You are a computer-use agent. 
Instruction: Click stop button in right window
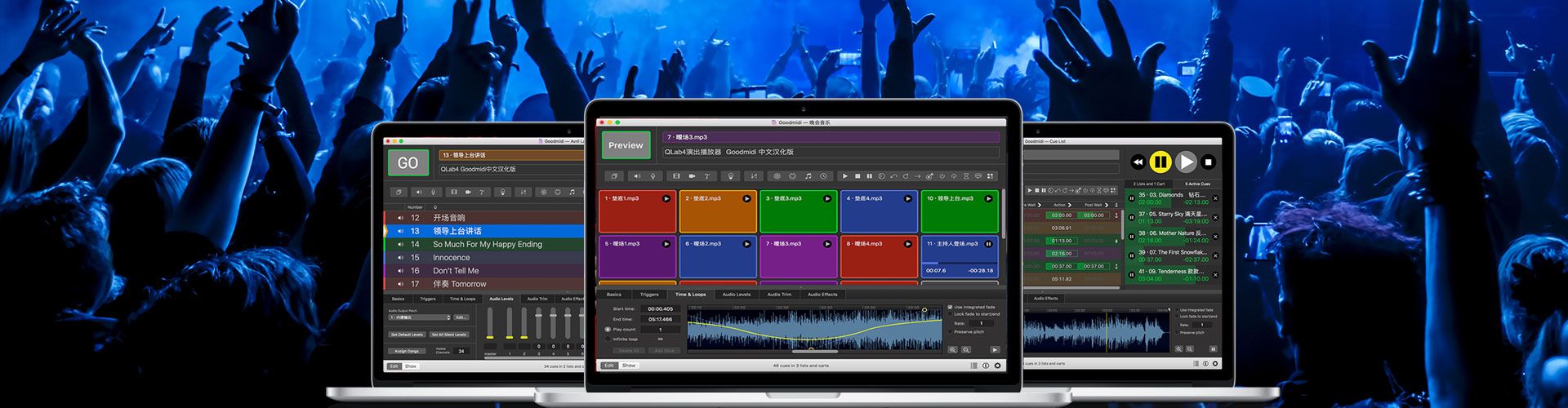click(x=1209, y=162)
